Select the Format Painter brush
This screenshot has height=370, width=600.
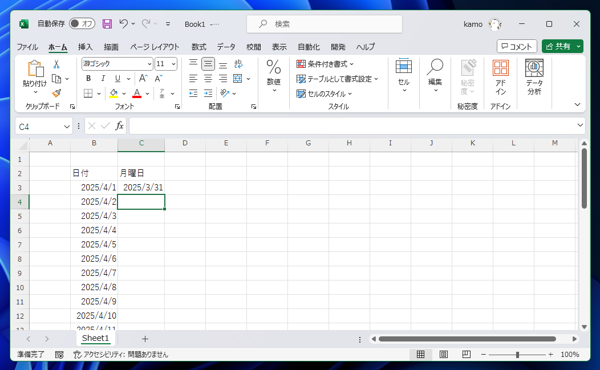coord(56,93)
